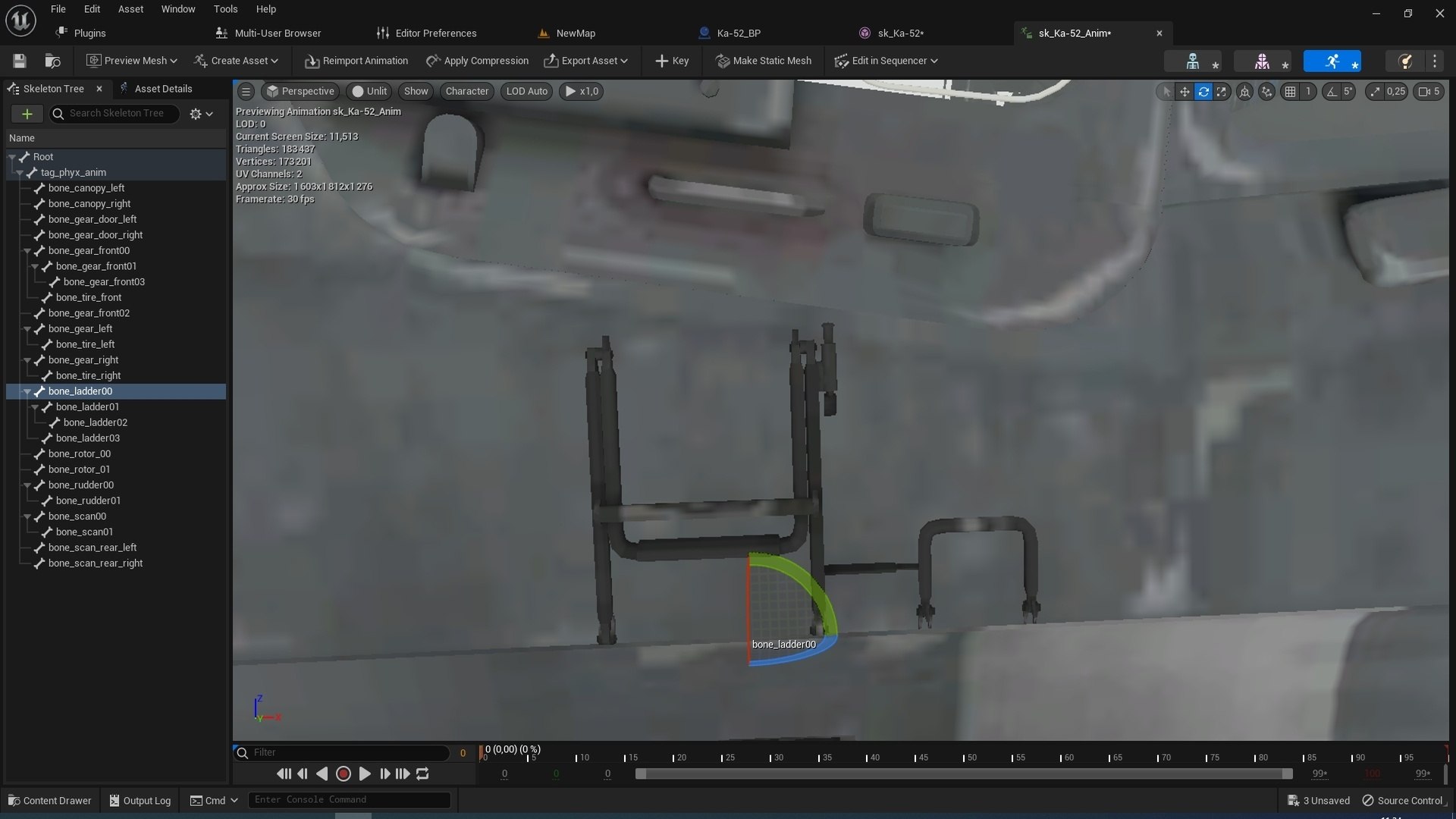1456x819 pixels.
Task: Switch the transform coordinate space
Action: pos(1244,92)
